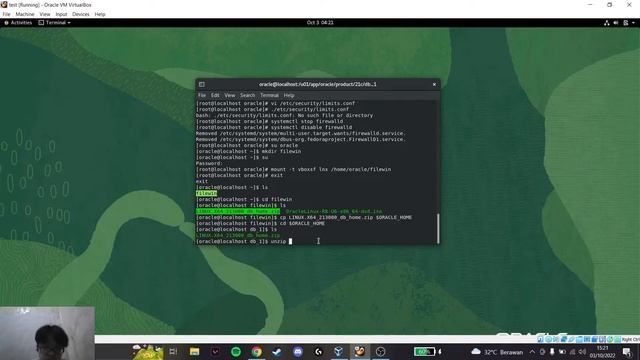This screenshot has height=360, width=640.
Task: Open the VirtualBox View menu
Action: point(45,14)
